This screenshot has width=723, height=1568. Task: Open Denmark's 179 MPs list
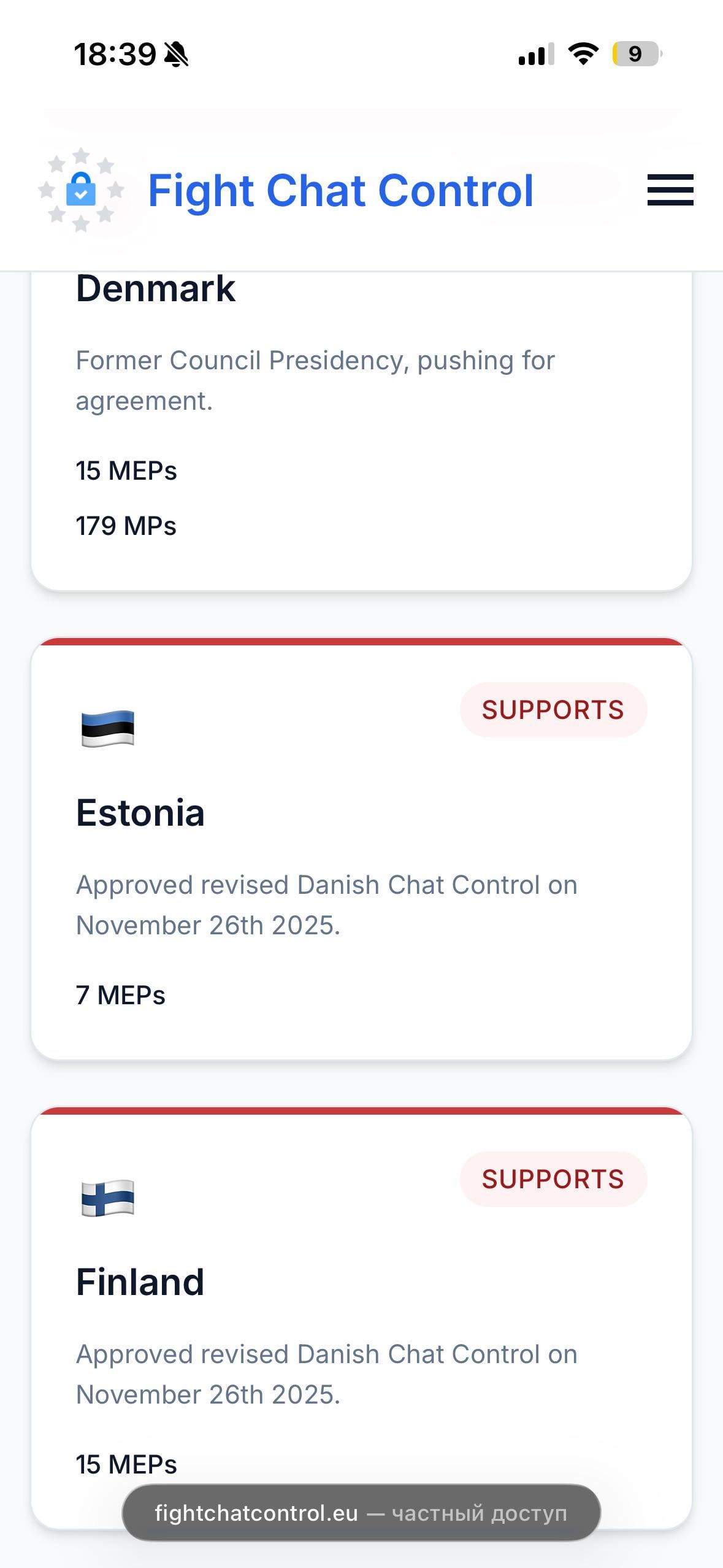click(x=126, y=526)
